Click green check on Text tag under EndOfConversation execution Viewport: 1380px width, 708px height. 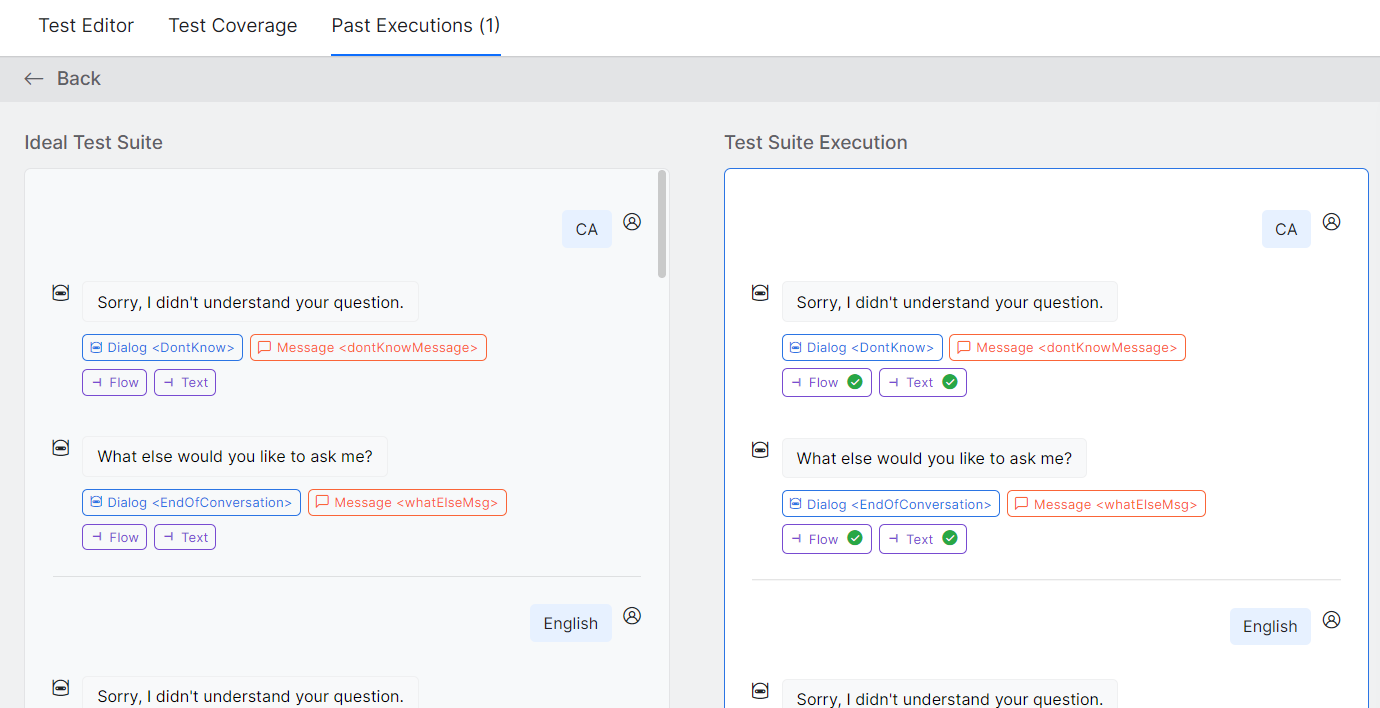(950, 539)
